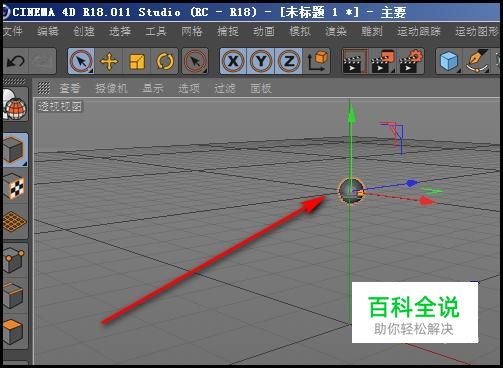Enable Model mode cube icon
This screenshot has width=503, height=368.
click(x=15, y=150)
